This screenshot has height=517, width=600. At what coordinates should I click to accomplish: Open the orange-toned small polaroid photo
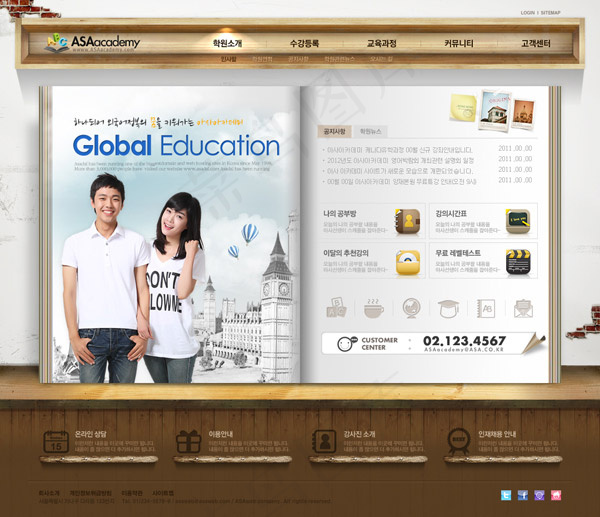523,114
